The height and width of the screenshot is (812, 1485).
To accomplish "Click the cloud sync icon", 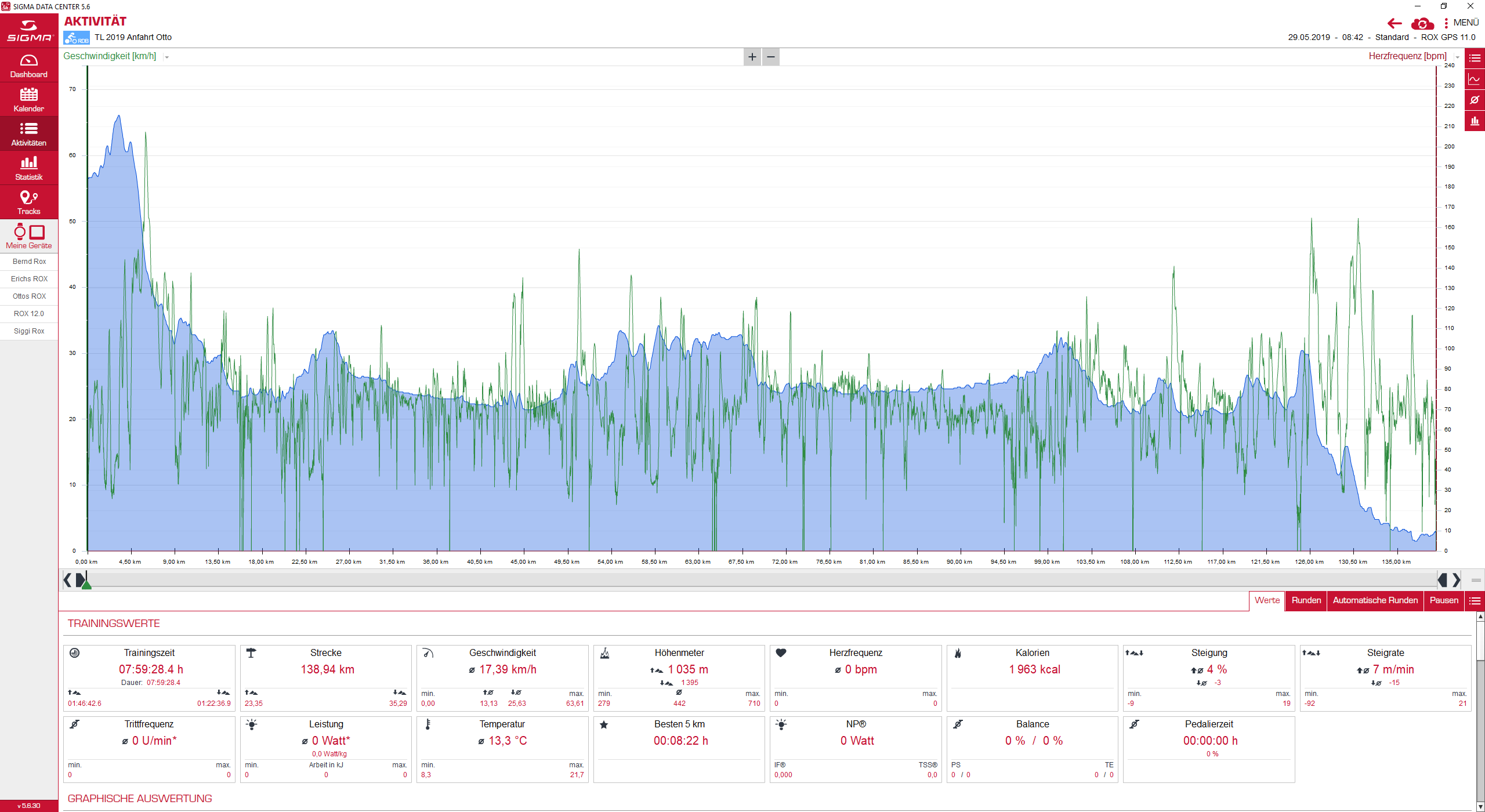I will [x=1422, y=24].
